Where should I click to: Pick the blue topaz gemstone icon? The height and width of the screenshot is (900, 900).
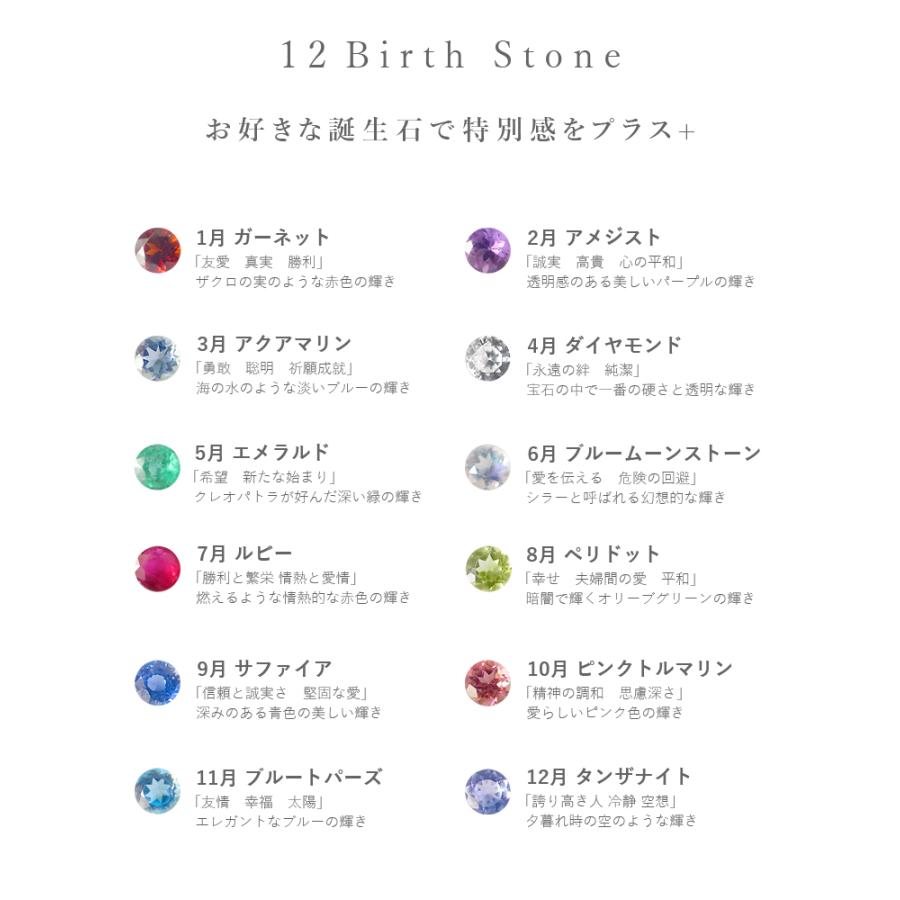pos(158,791)
